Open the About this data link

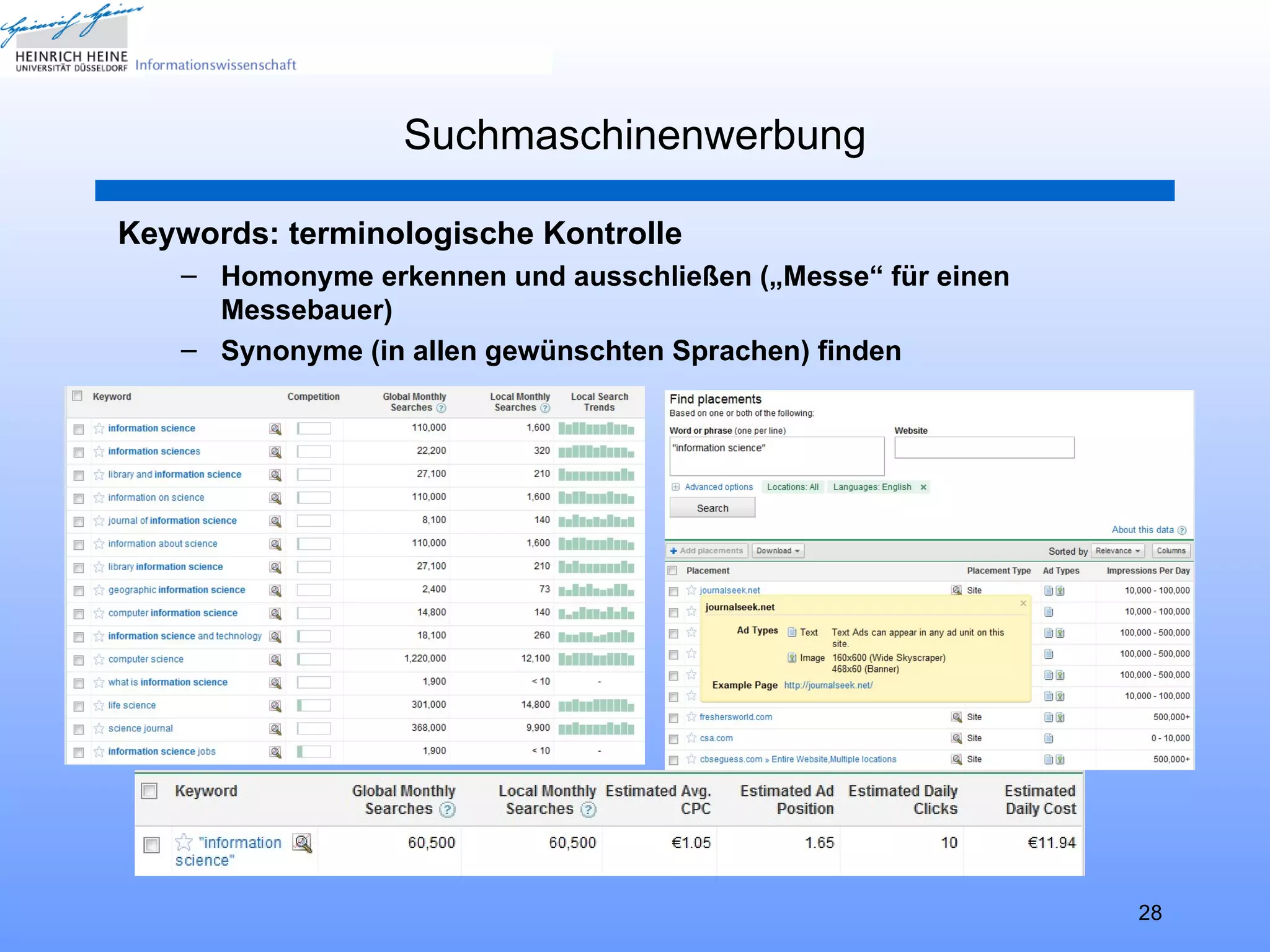point(1142,530)
